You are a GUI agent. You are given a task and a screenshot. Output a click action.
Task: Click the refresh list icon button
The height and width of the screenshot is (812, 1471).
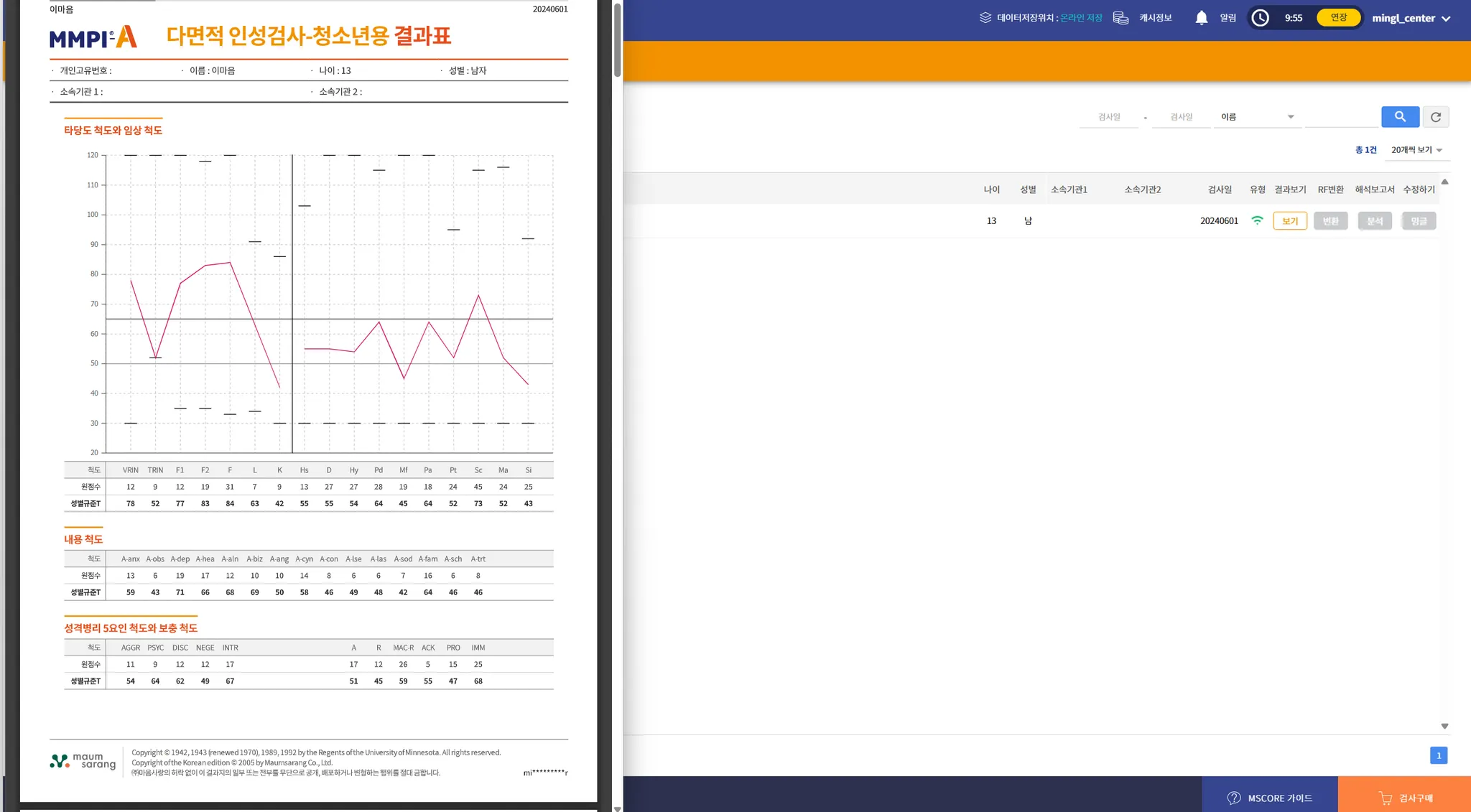[1436, 117]
